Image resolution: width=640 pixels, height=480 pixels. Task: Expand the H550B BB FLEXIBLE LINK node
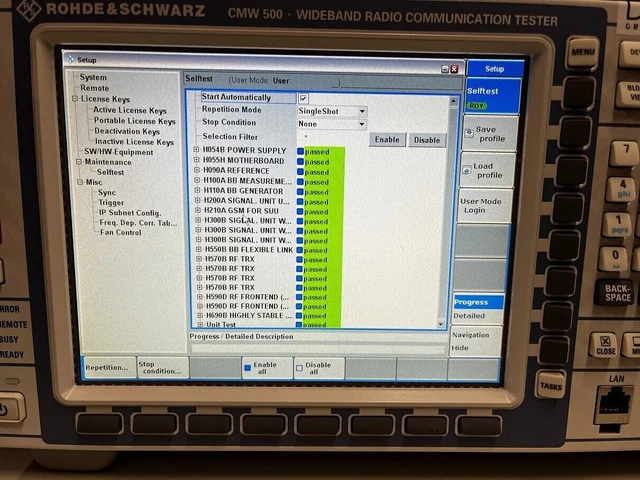199,249
